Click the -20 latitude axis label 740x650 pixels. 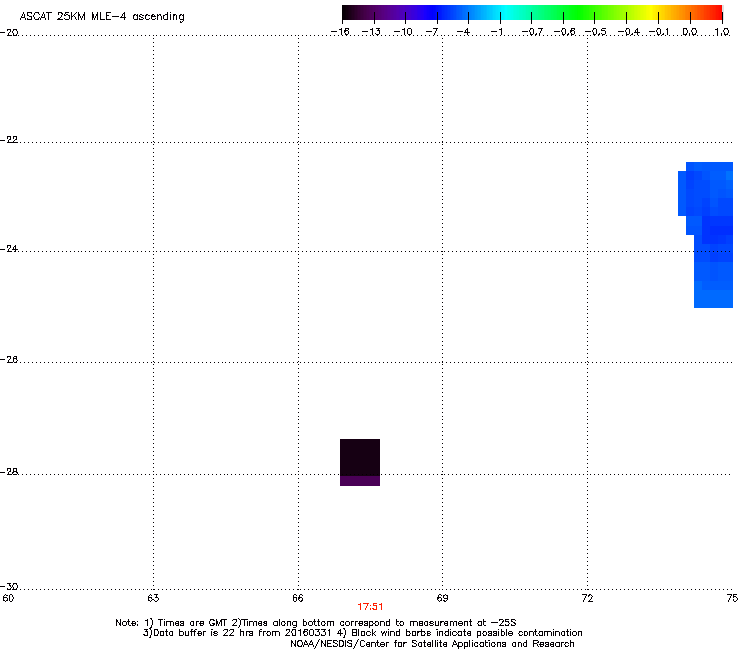(9, 33)
